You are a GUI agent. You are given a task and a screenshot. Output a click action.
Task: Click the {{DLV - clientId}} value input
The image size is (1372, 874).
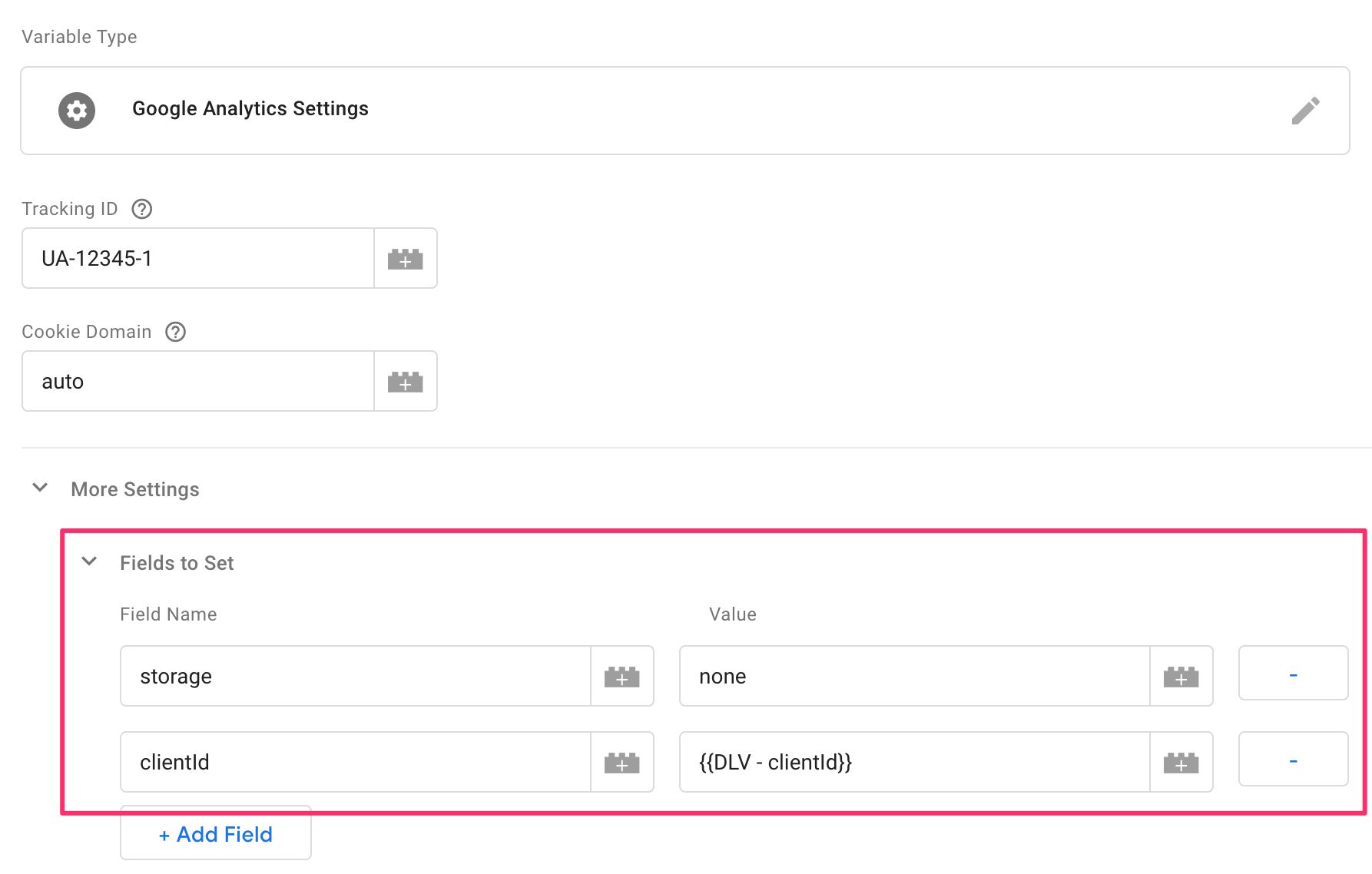coord(915,763)
